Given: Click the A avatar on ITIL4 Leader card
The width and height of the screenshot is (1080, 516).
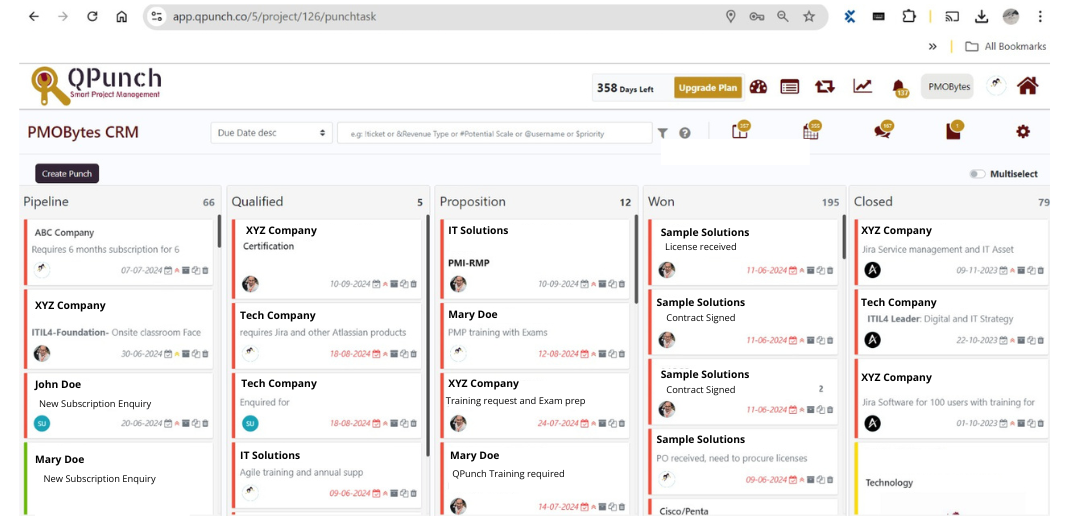Looking at the screenshot, I should pyautogui.click(x=872, y=340).
